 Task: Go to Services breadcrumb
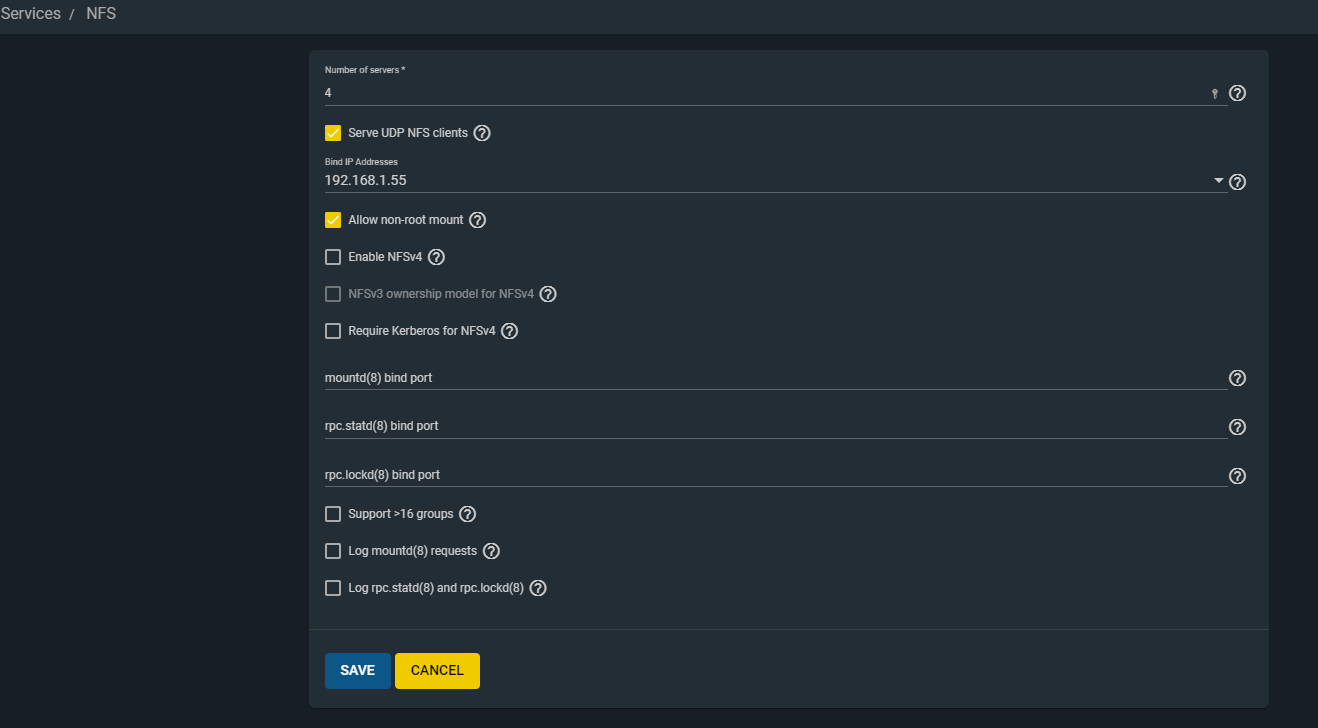point(31,14)
